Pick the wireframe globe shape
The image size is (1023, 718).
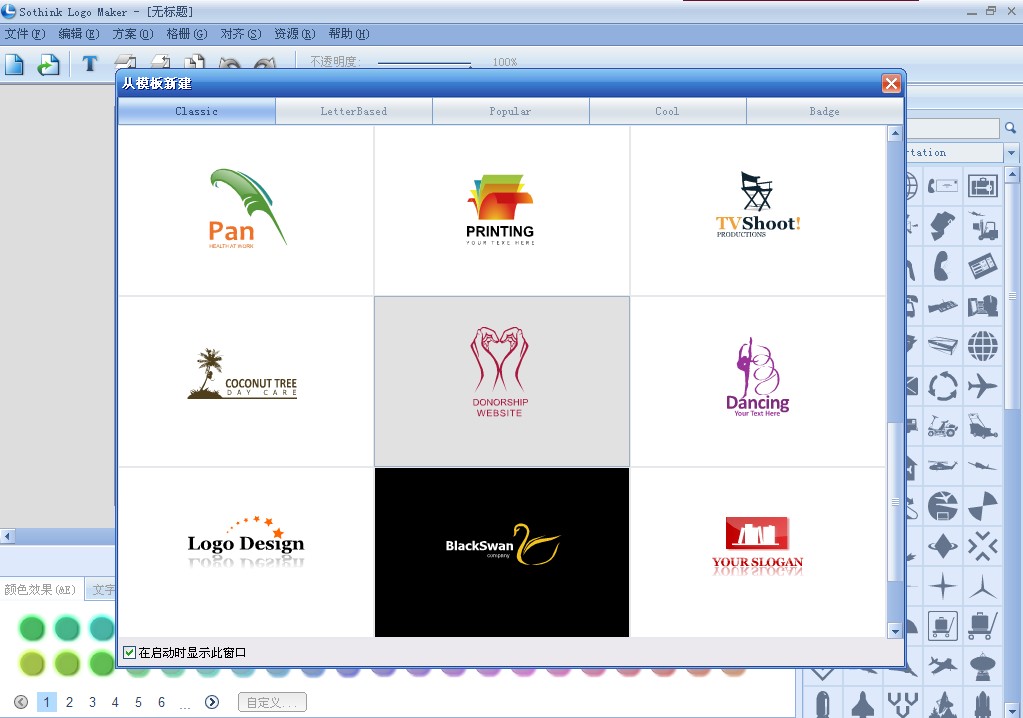click(983, 346)
